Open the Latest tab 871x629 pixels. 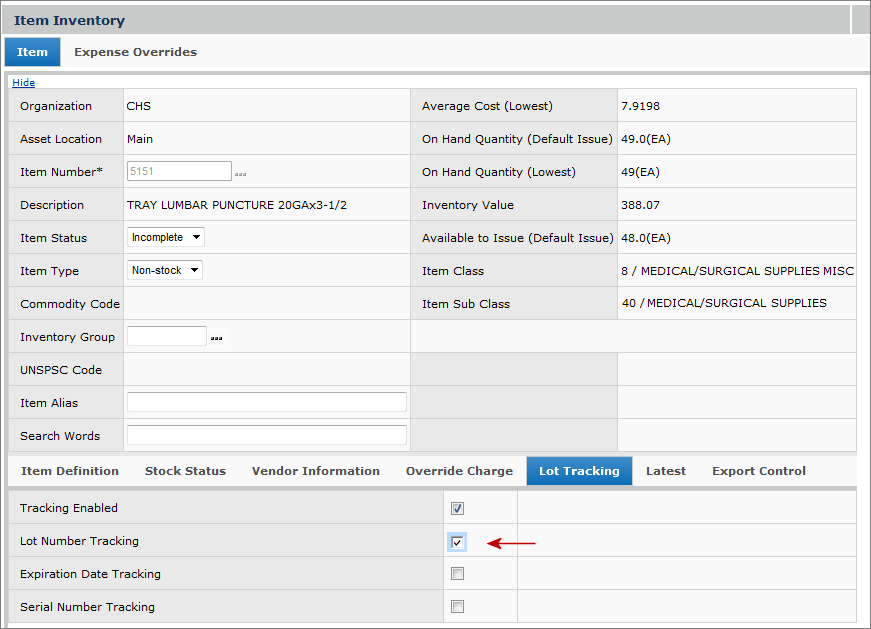point(665,471)
